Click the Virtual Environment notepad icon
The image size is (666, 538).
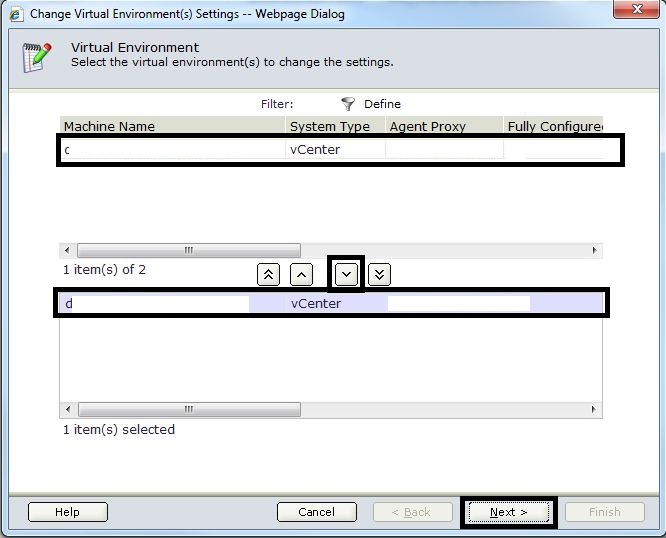[37, 58]
